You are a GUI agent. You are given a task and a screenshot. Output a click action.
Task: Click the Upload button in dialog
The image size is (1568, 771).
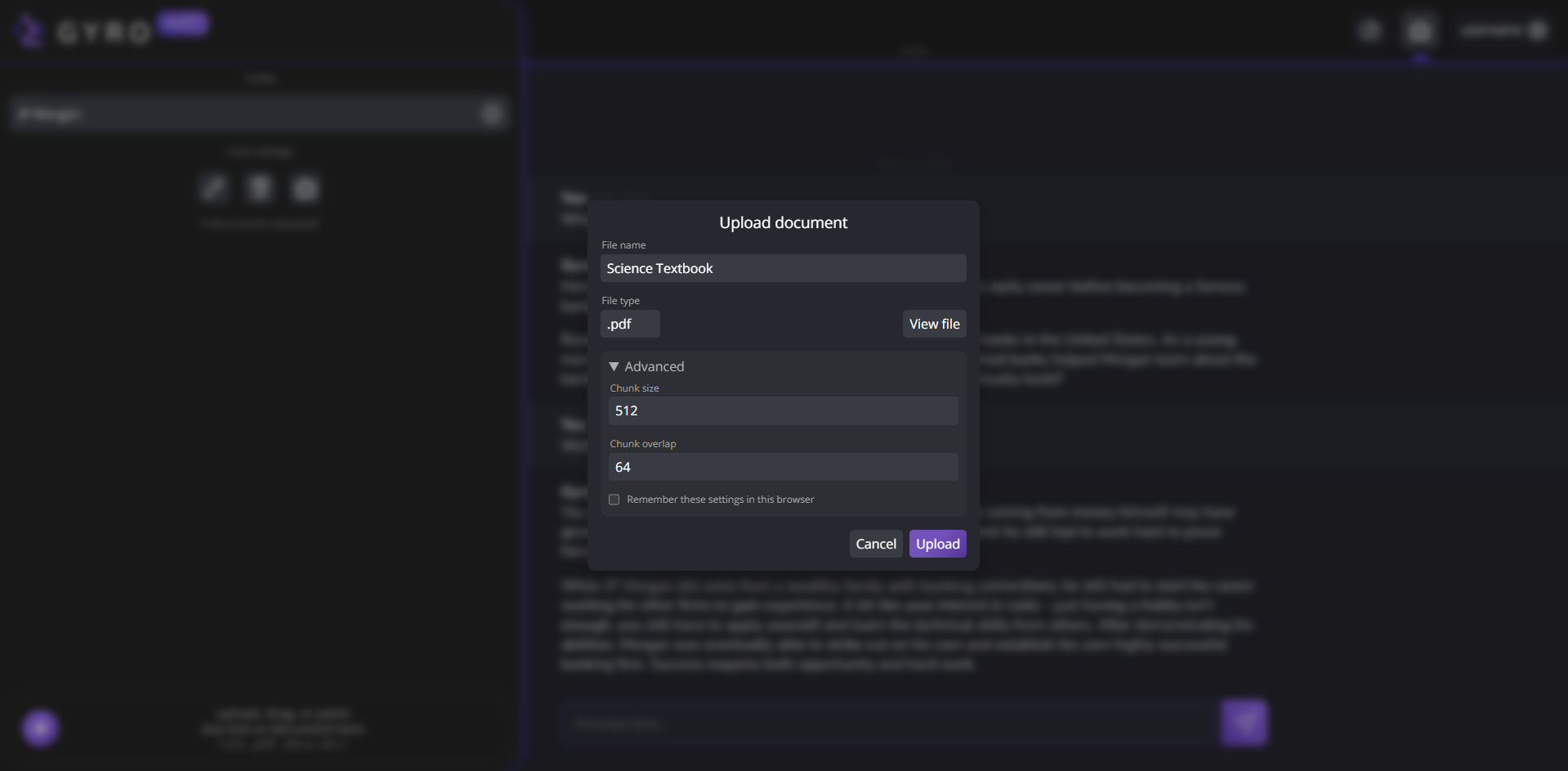click(937, 544)
